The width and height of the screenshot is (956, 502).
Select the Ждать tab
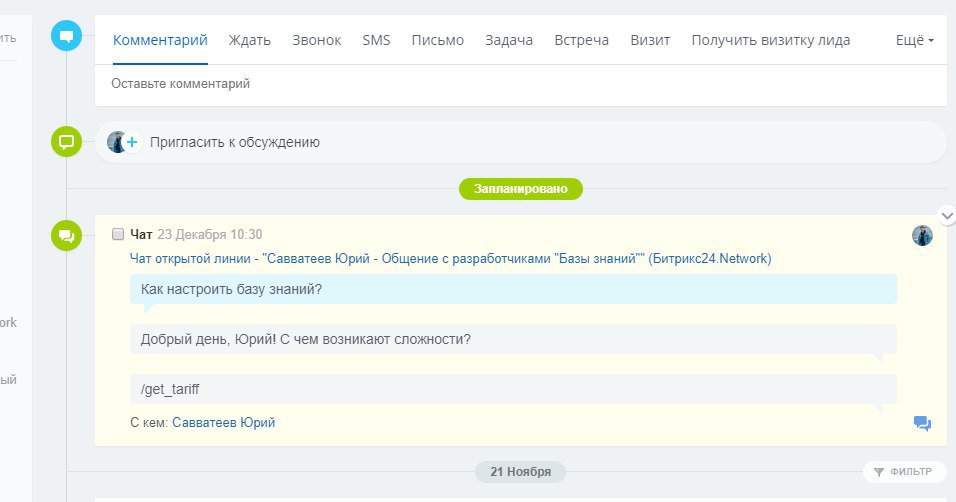point(249,40)
